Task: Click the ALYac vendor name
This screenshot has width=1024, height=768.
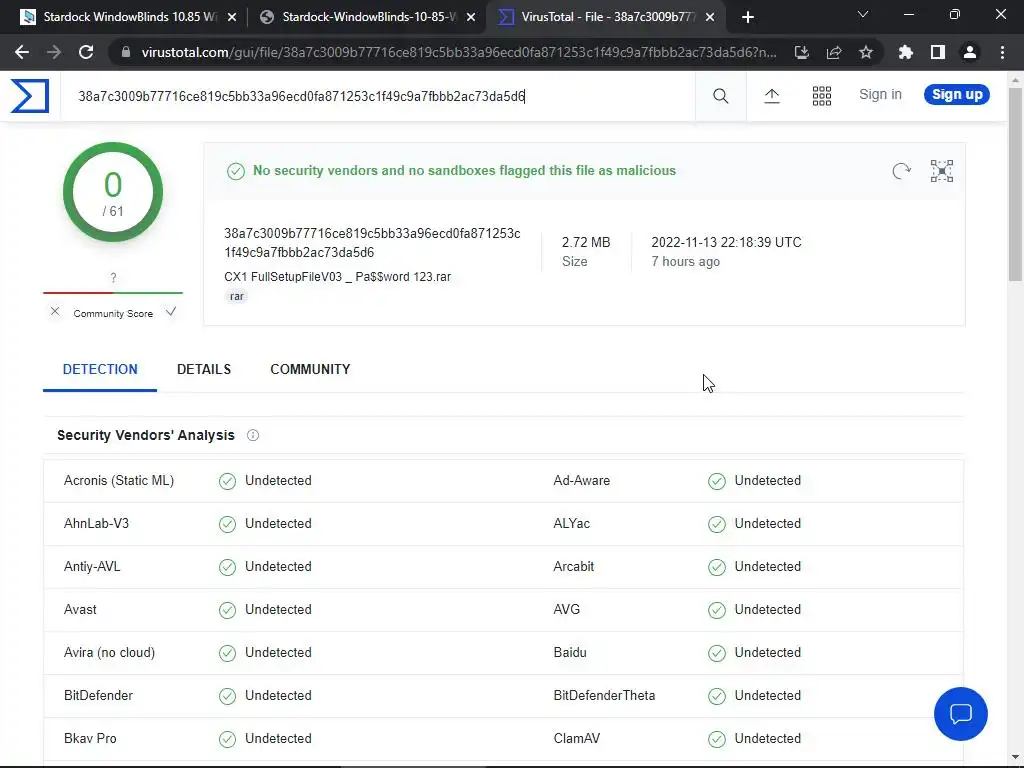Action: [x=571, y=524]
